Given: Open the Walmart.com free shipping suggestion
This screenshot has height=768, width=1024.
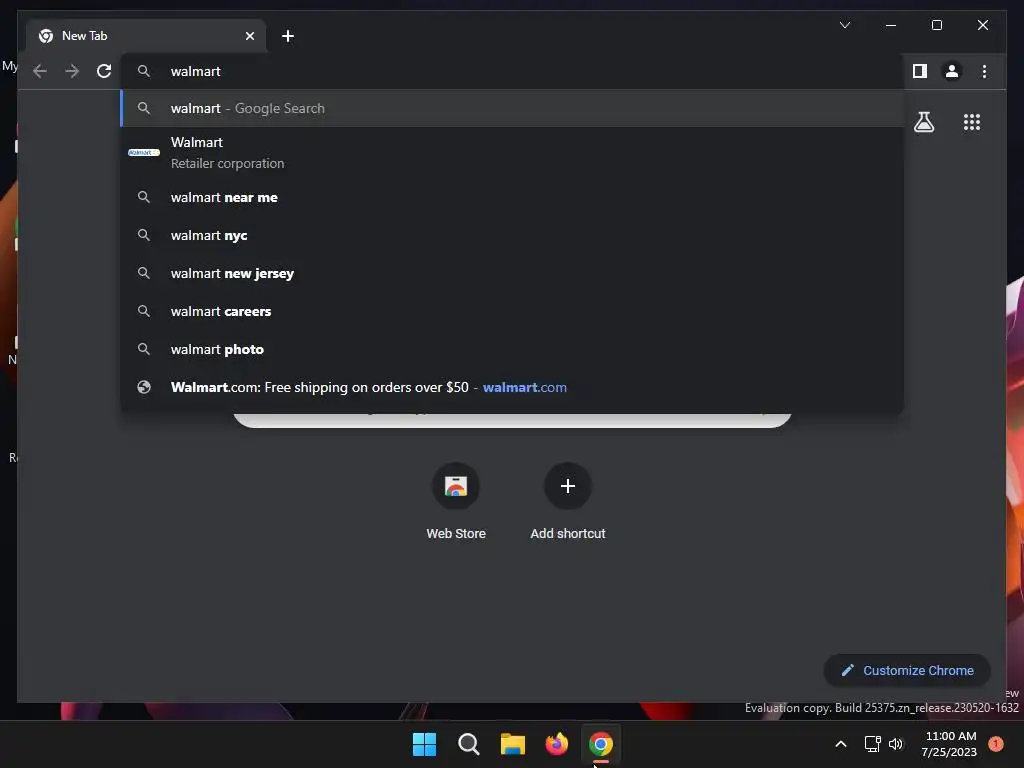Looking at the screenshot, I should click(513, 387).
